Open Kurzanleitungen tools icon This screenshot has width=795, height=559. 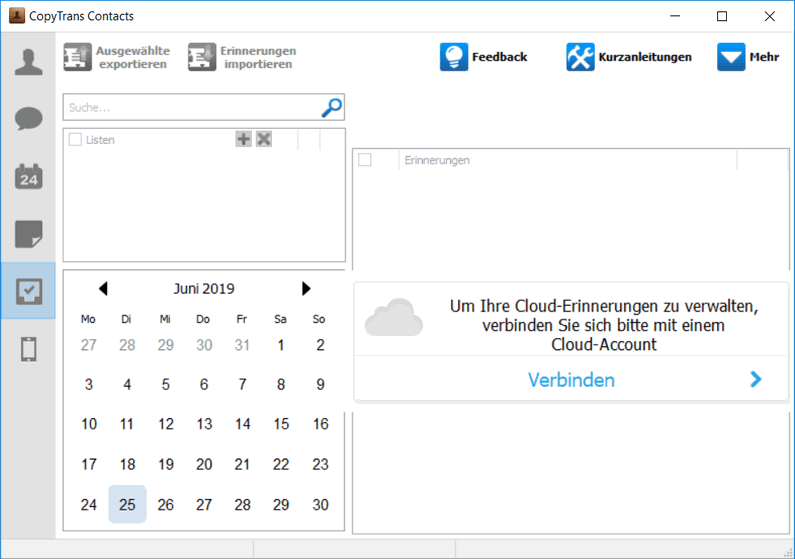tap(629, 57)
